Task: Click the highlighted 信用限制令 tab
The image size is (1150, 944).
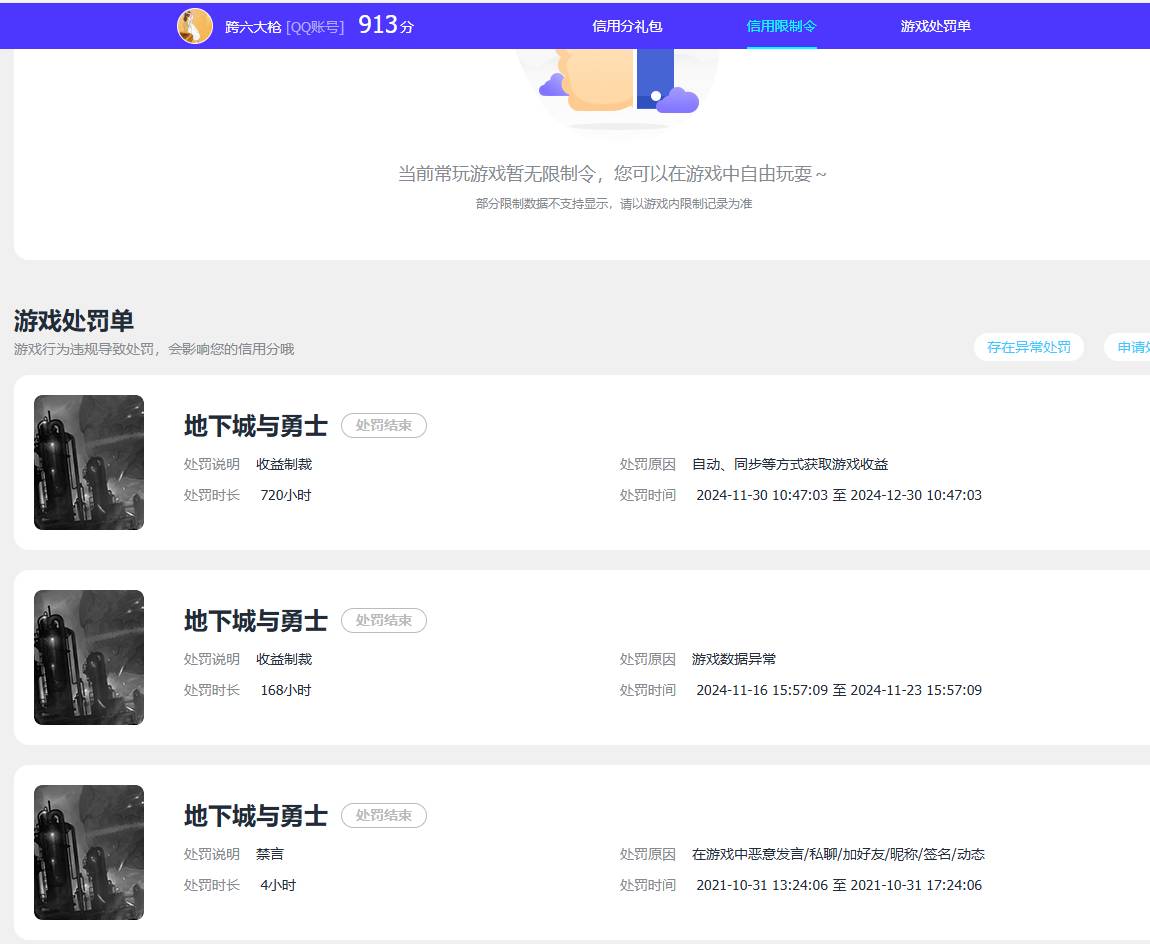Action: pos(782,27)
